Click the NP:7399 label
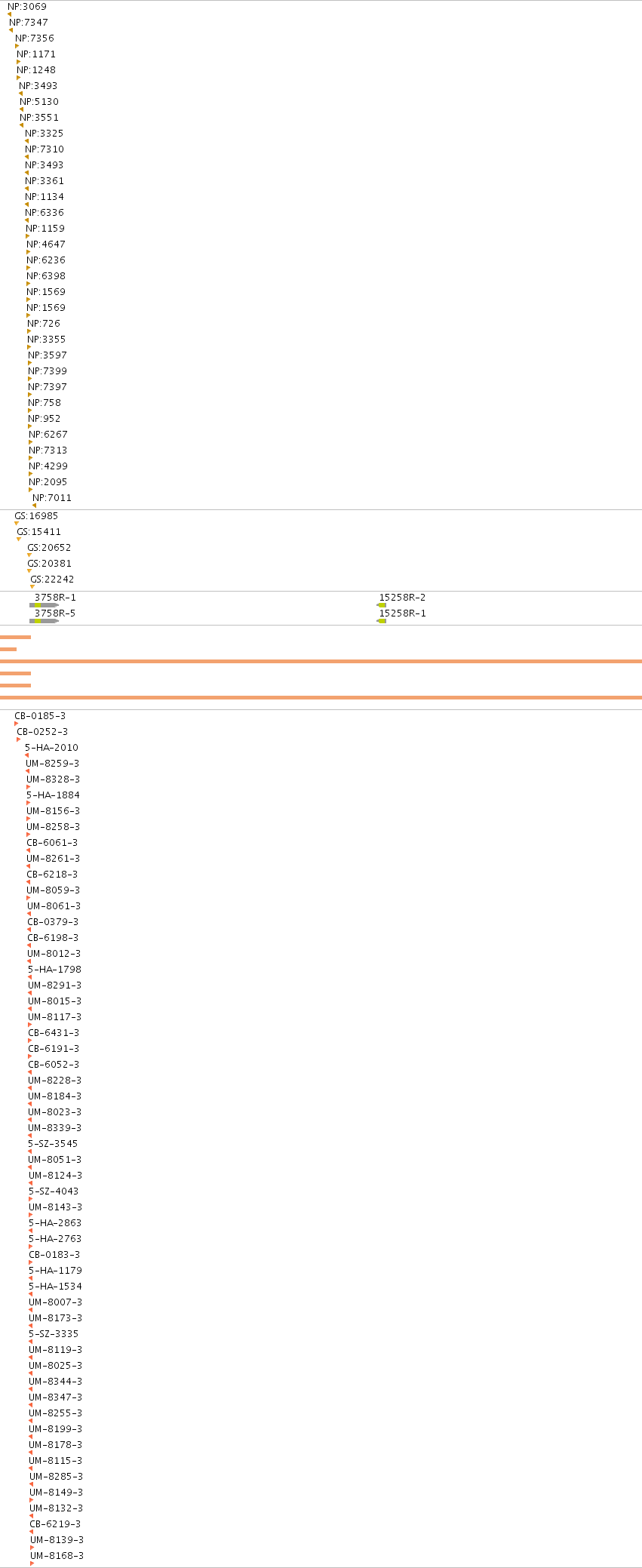 pyautogui.click(x=48, y=371)
